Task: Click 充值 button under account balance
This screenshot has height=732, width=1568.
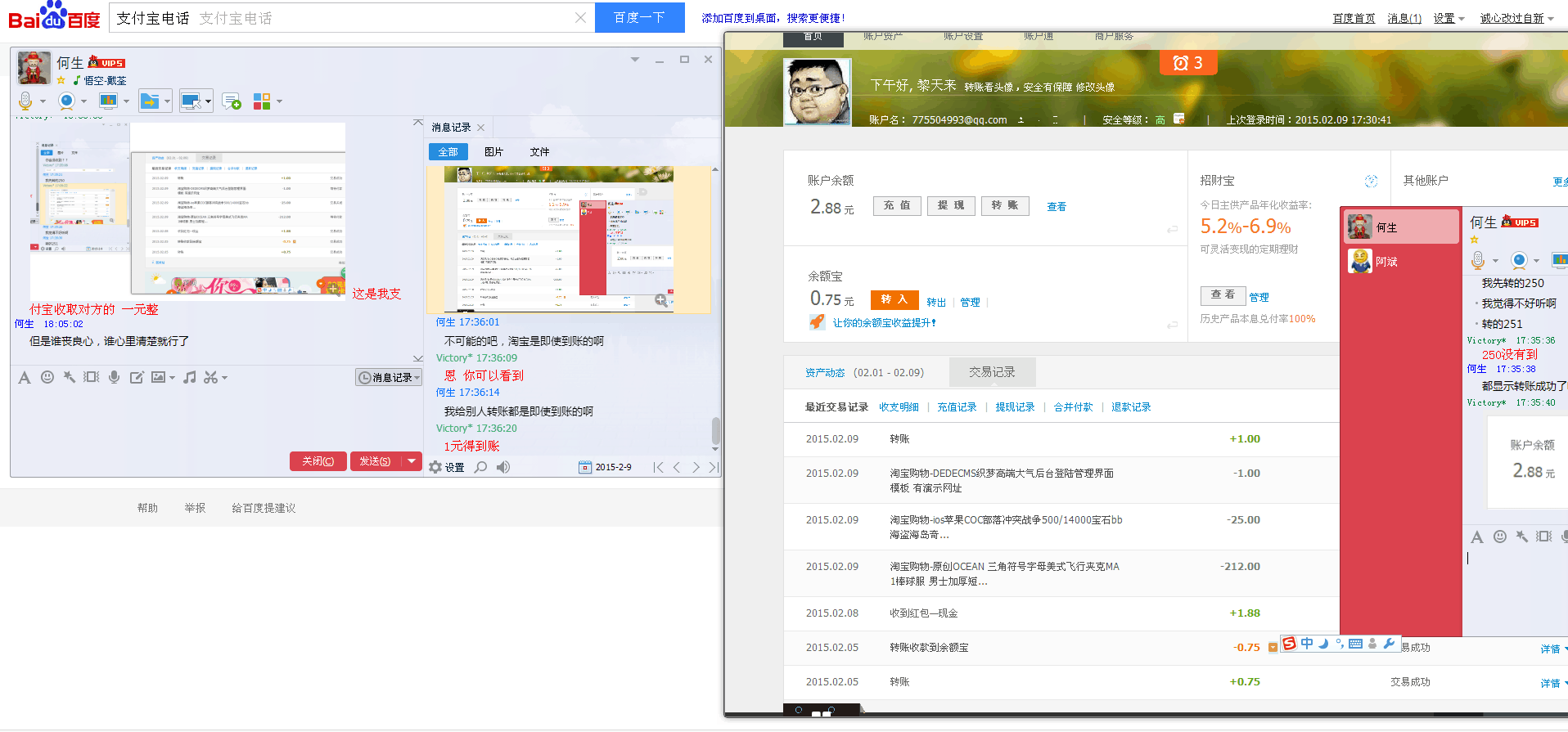Action: click(897, 205)
